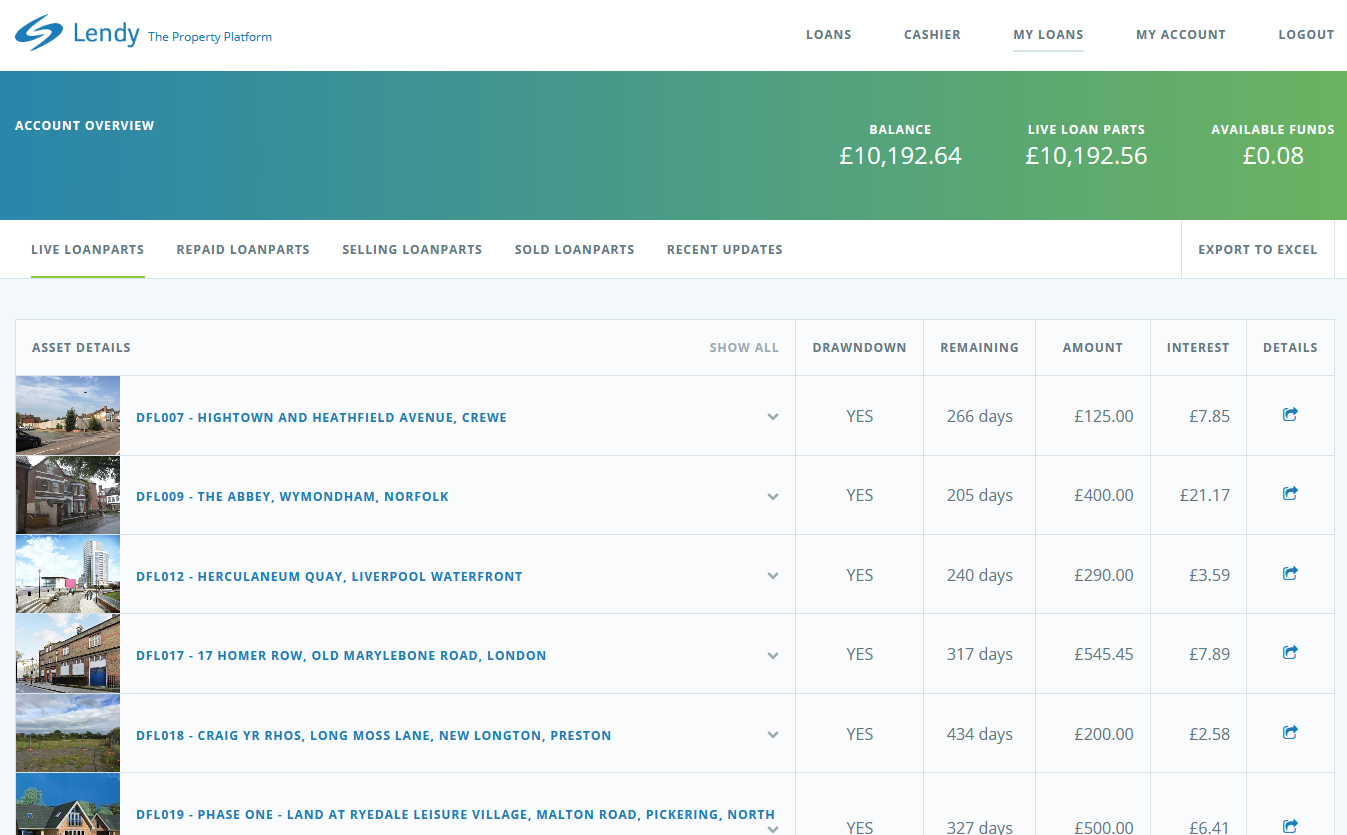Expand the DFL017 Homer Row chevron
Viewport: 1347px width, 835px height.
click(x=773, y=655)
